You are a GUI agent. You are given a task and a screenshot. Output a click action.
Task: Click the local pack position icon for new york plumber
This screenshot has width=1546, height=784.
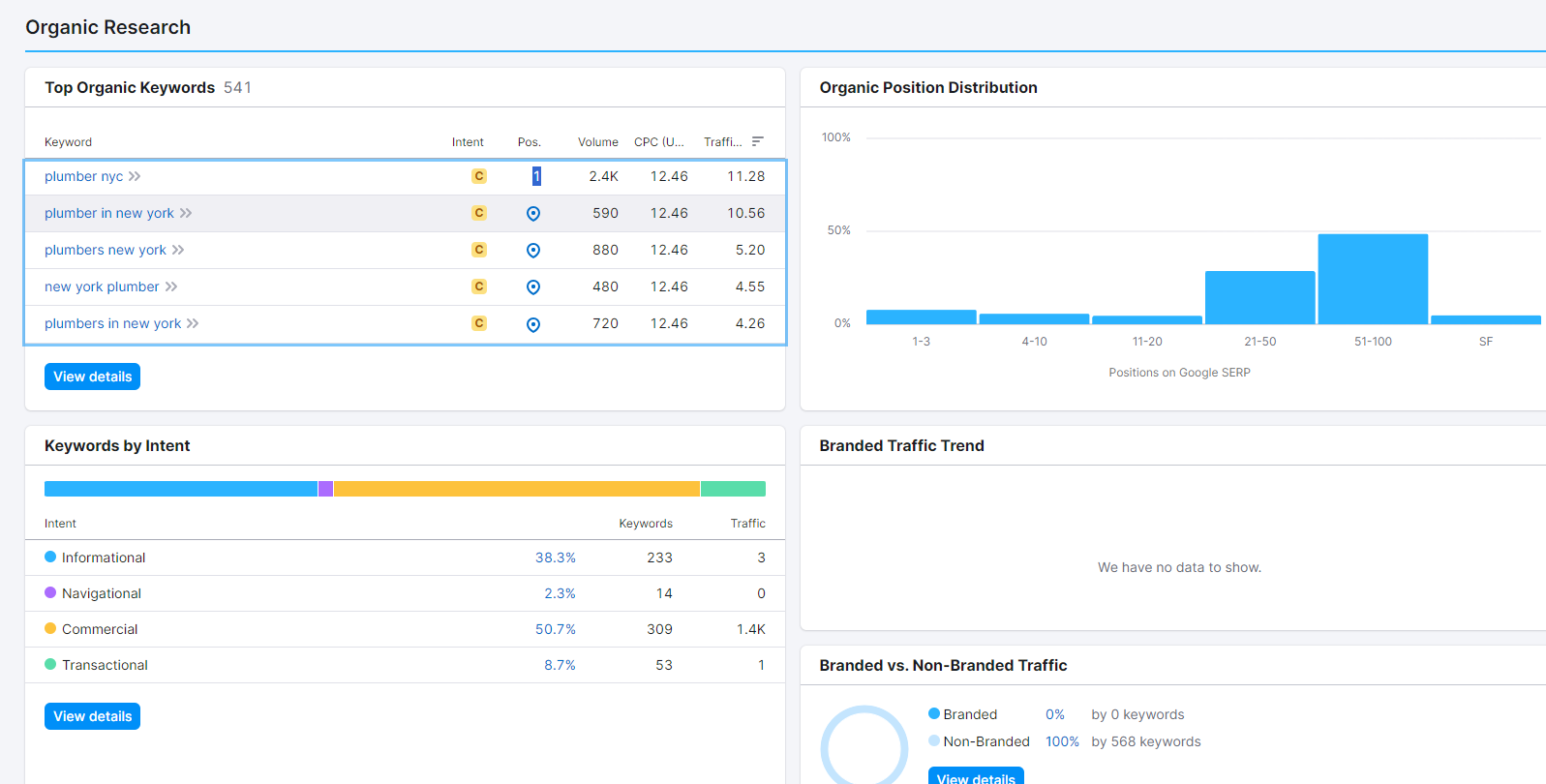[533, 287]
